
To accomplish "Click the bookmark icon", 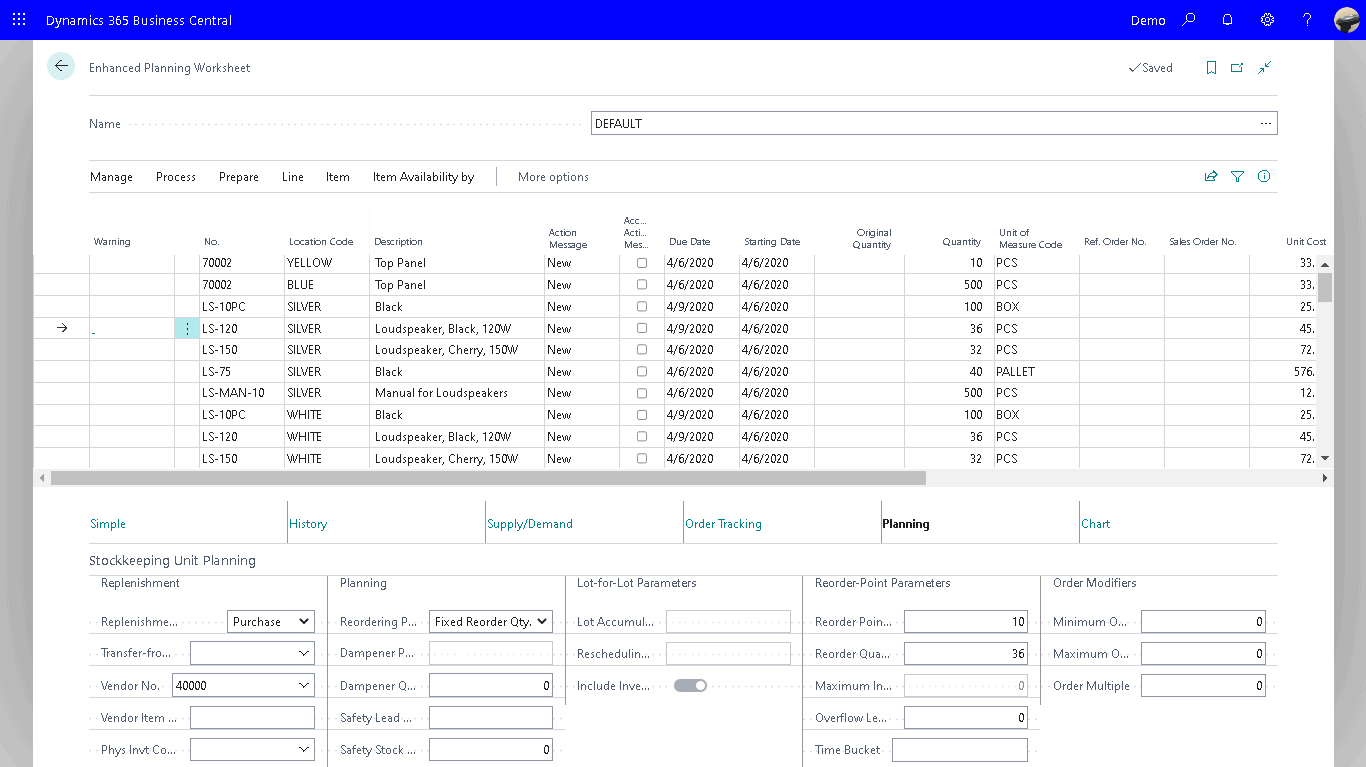I will point(1211,68).
